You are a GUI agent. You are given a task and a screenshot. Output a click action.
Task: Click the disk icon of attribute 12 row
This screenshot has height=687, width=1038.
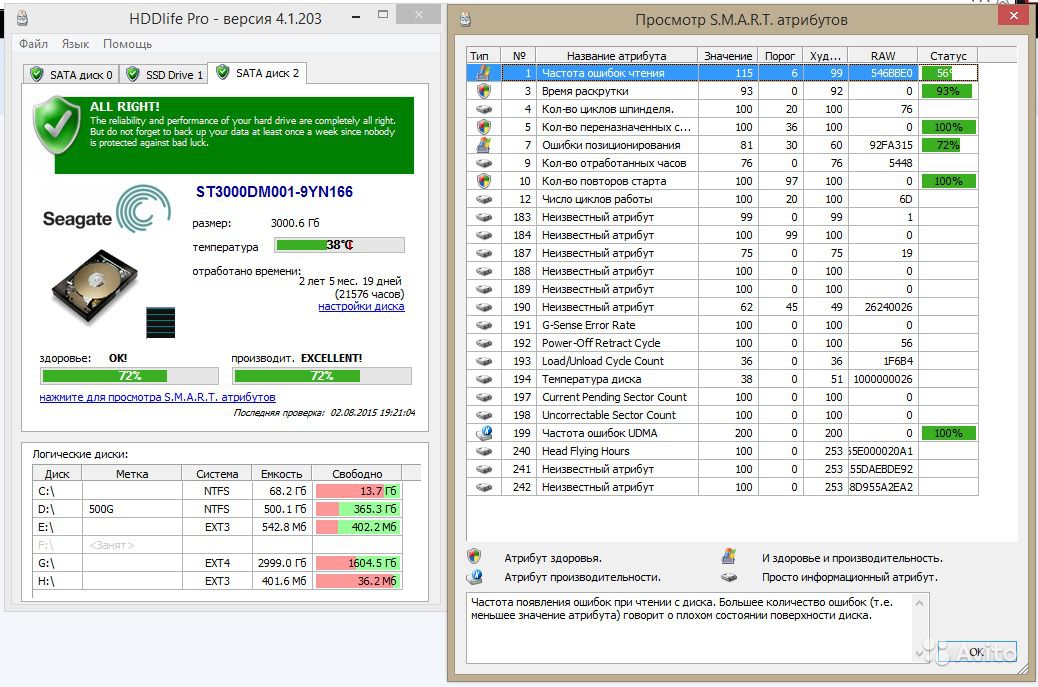[x=484, y=199]
